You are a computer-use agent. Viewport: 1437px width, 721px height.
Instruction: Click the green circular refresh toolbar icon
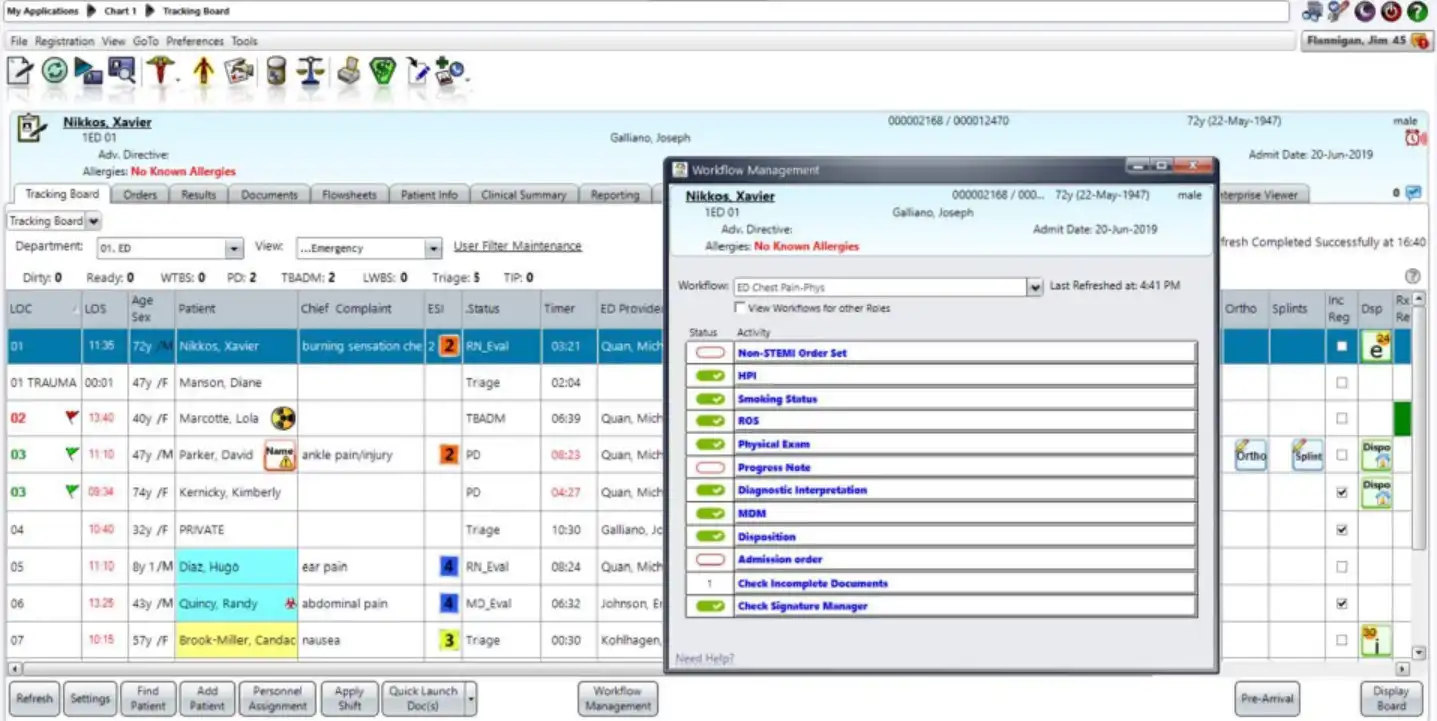click(54, 72)
